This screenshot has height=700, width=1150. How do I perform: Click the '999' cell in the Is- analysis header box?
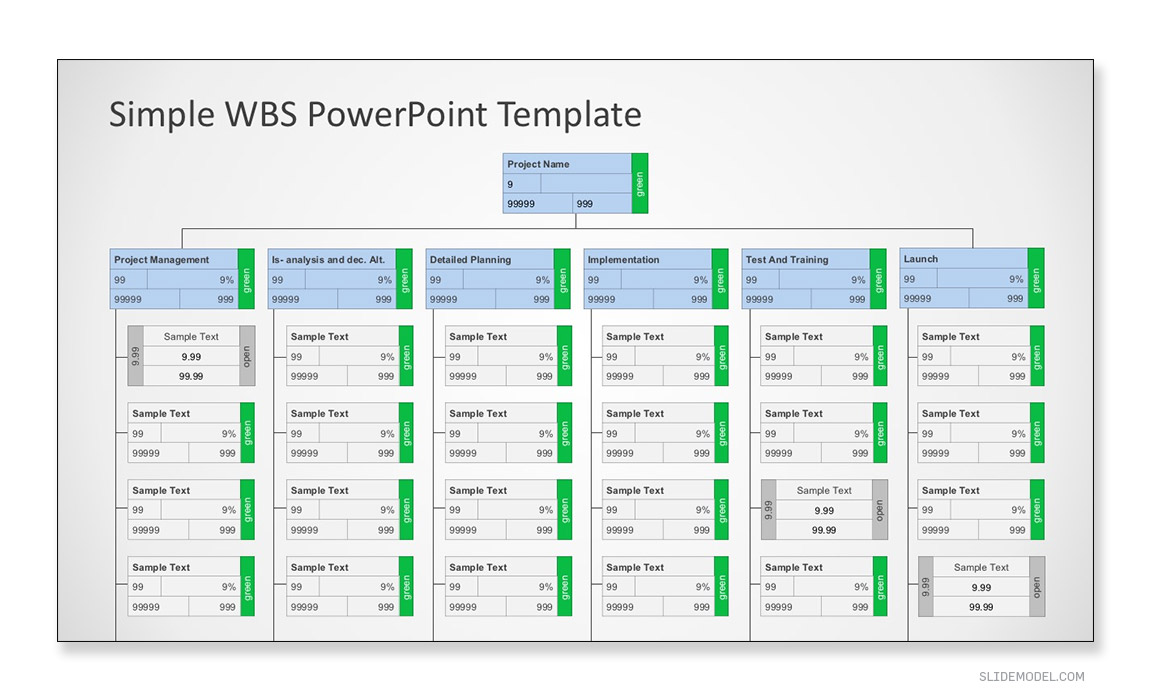(x=367, y=299)
